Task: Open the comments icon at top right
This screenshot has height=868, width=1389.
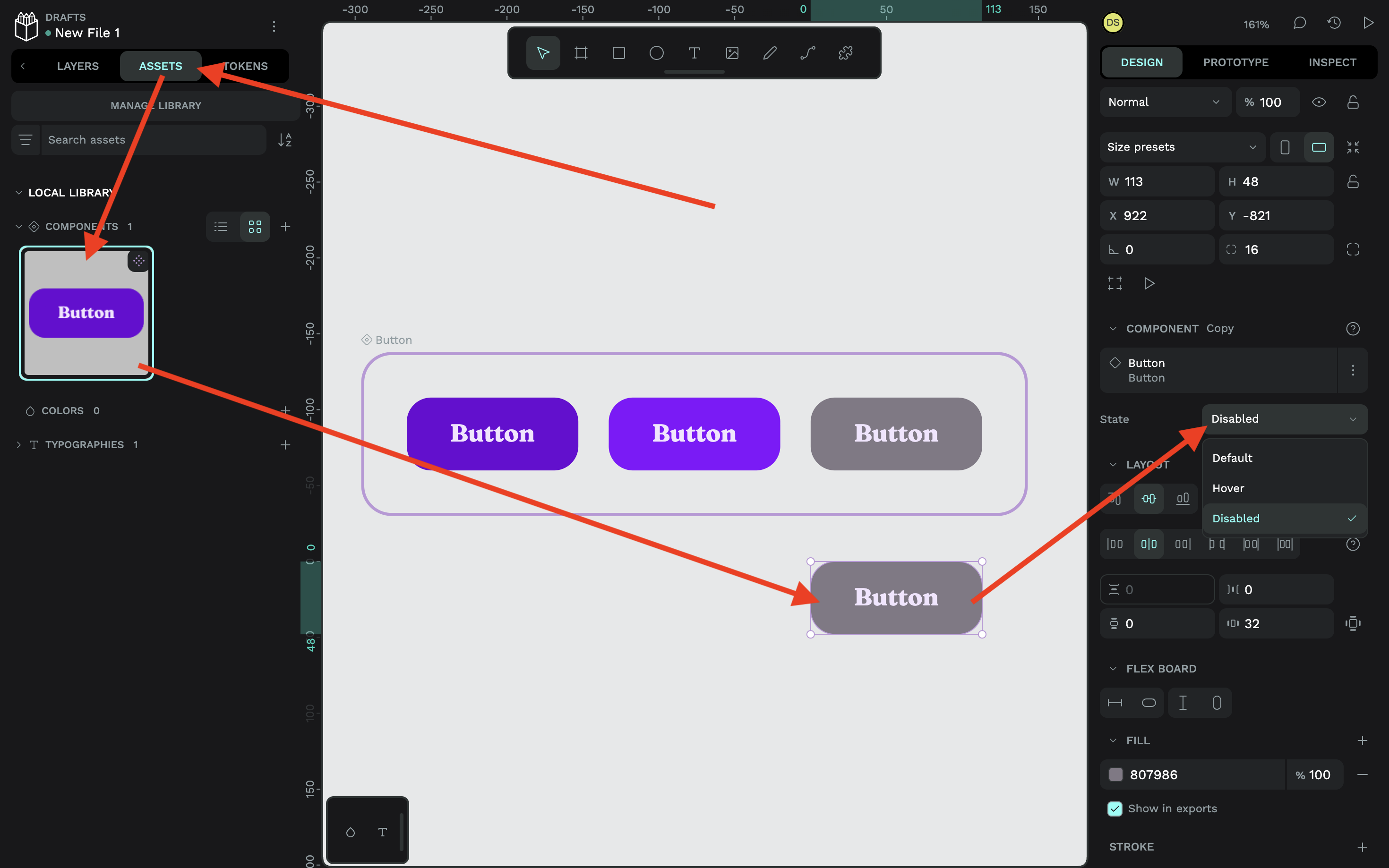Action: pyautogui.click(x=1299, y=23)
